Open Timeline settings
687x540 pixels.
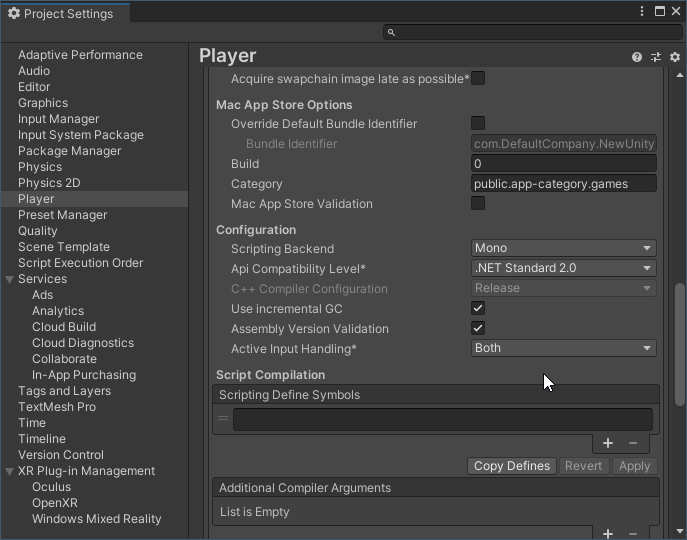42,439
